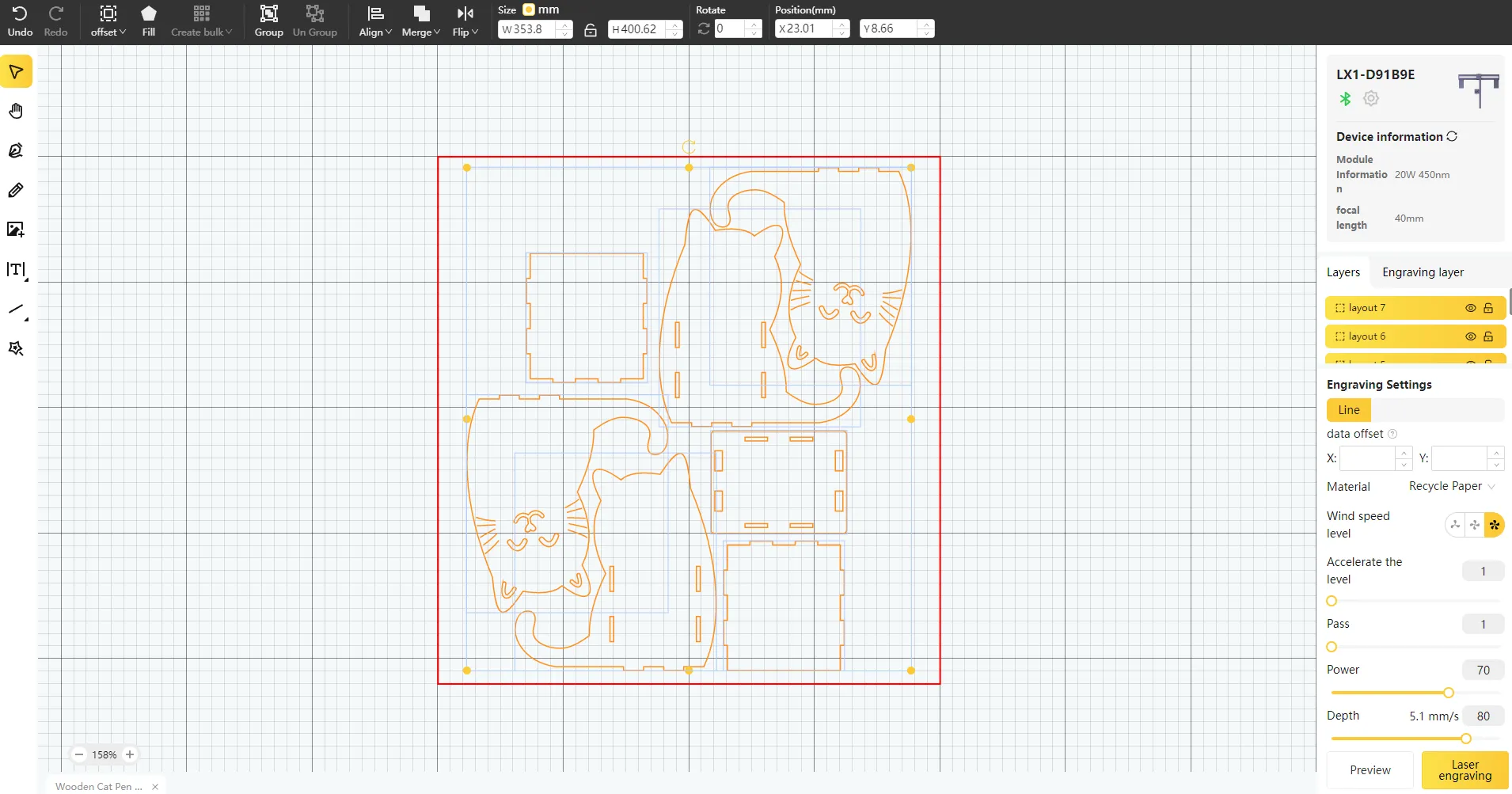Click the Un Group icon
Viewport: 1512px width, 794px height.
pyautogui.click(x=315, y=21)
